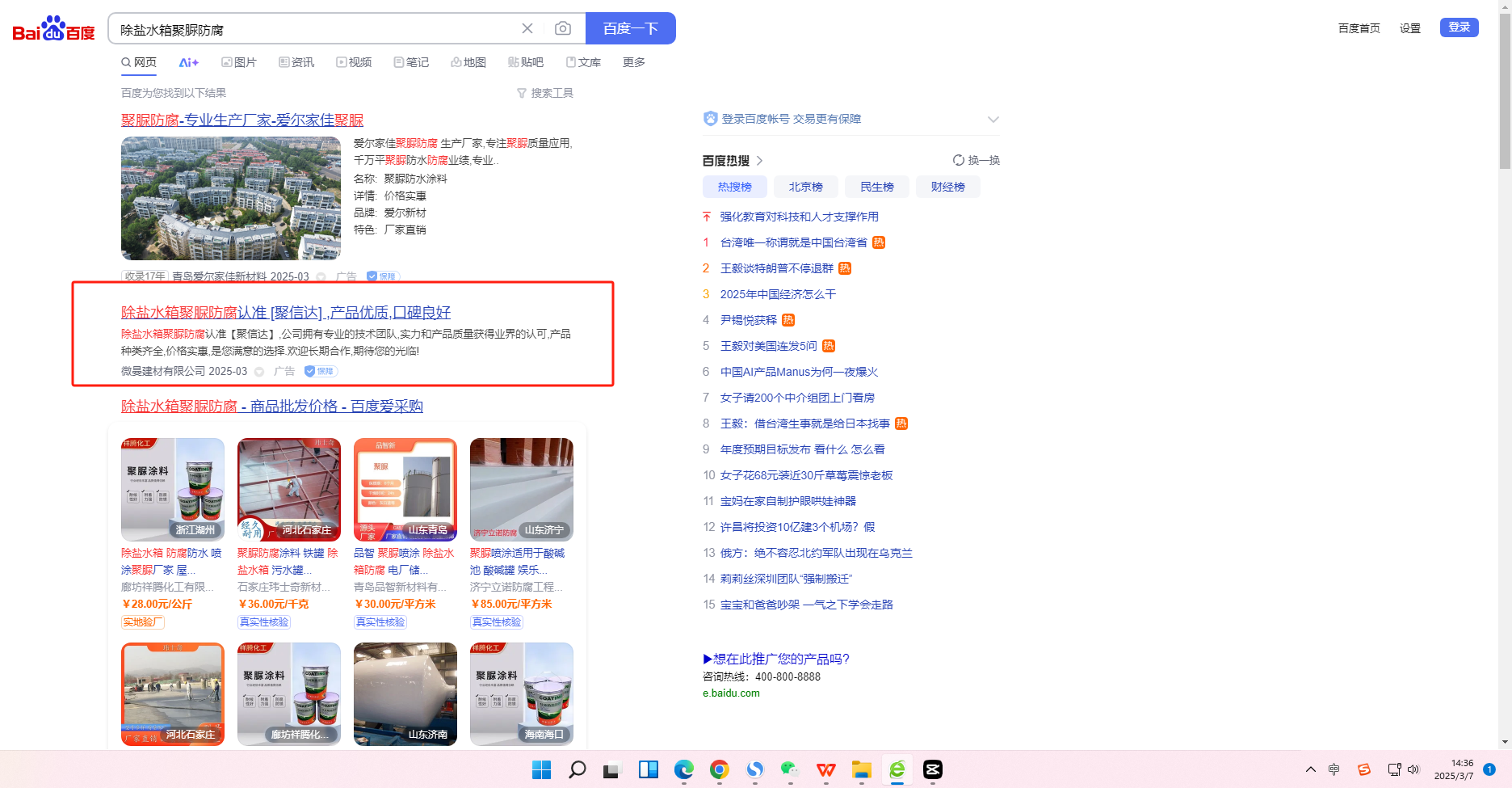Switch to the 笔记 tab
Screen dimensions: 1512x788
coord(411,62)
